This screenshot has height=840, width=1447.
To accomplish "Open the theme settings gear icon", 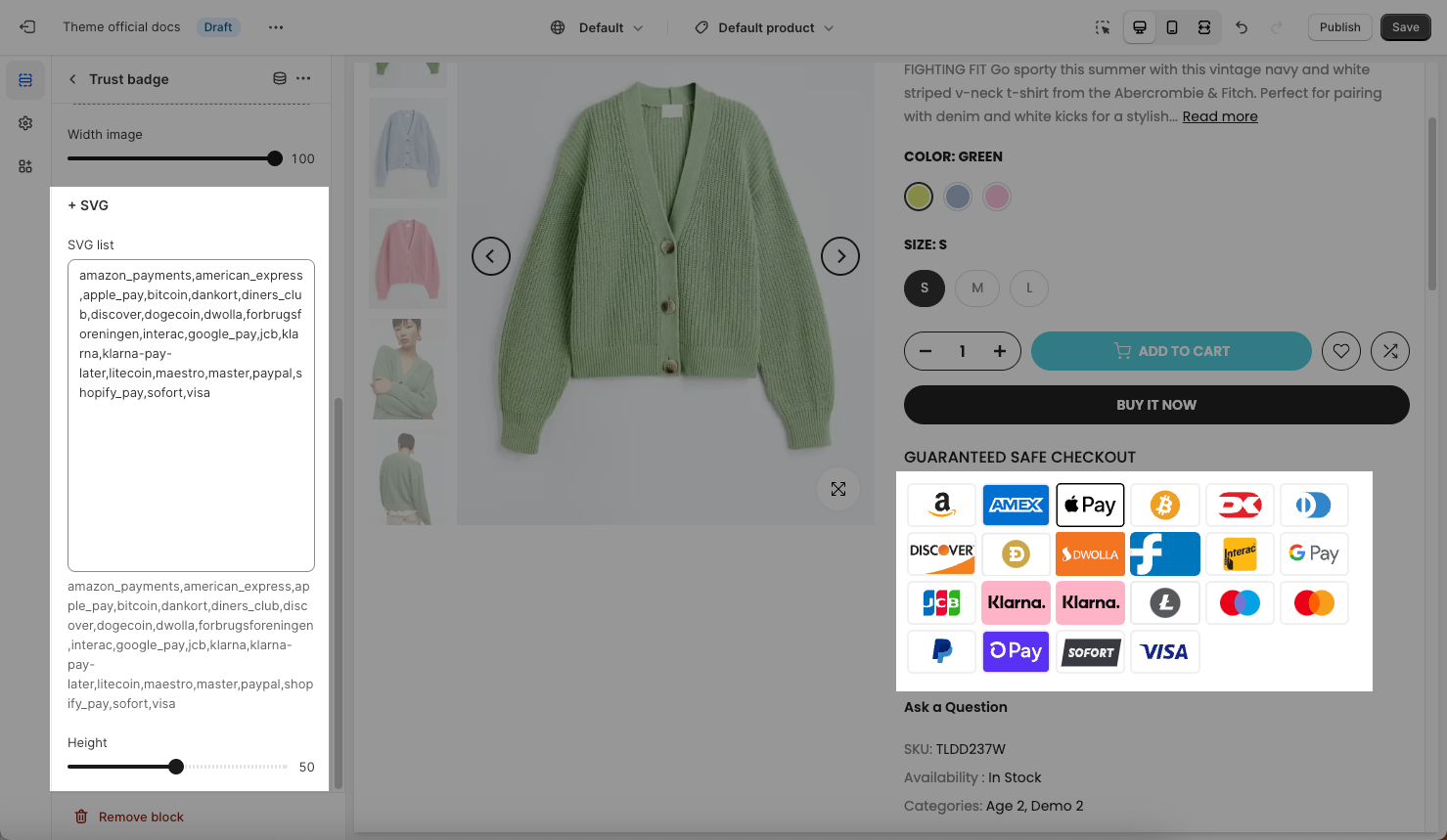I will tap(25, 123).
